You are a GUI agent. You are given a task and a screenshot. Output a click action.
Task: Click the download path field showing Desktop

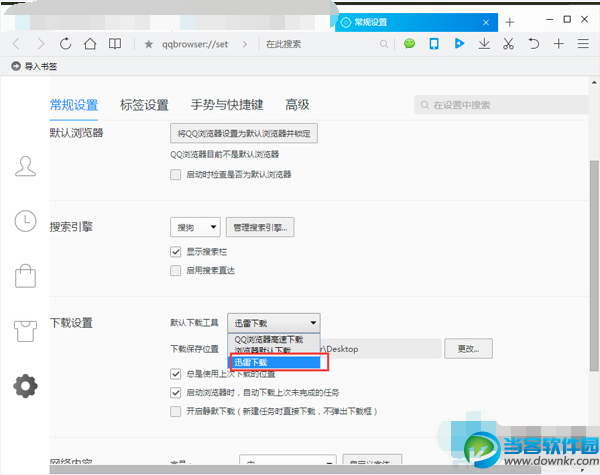pyautogui.click(x=381, y=349)
